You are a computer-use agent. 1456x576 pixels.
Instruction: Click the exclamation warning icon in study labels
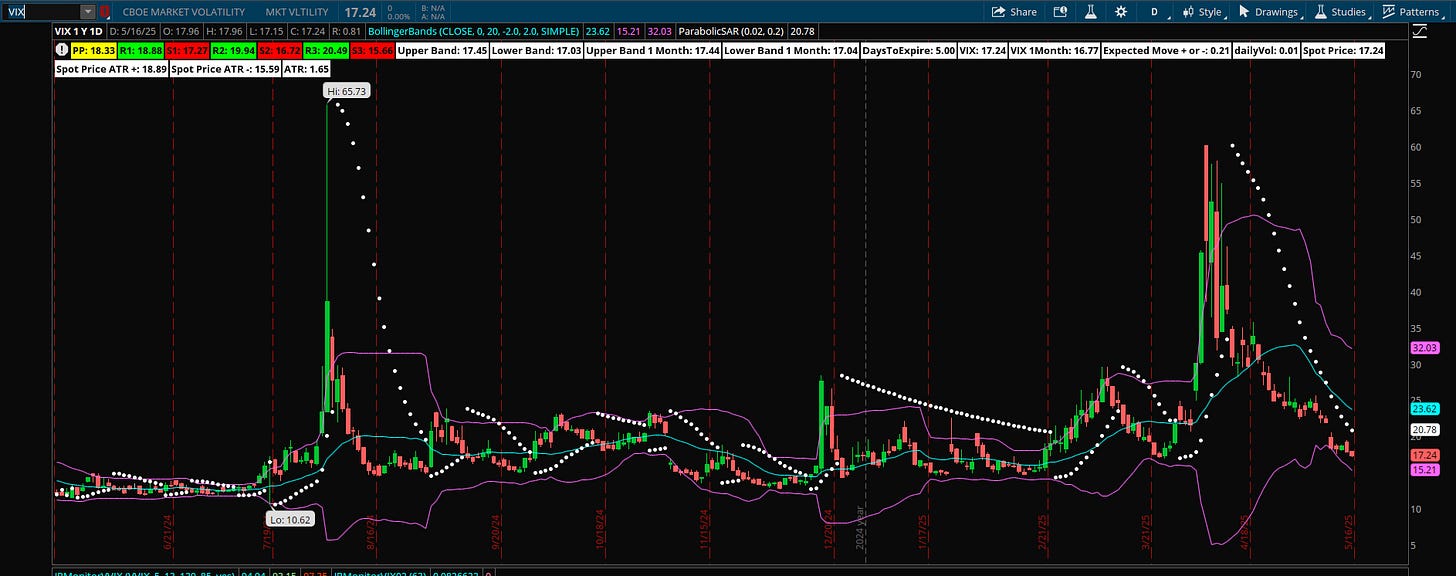pyautogui.click(x=61, y=49)
